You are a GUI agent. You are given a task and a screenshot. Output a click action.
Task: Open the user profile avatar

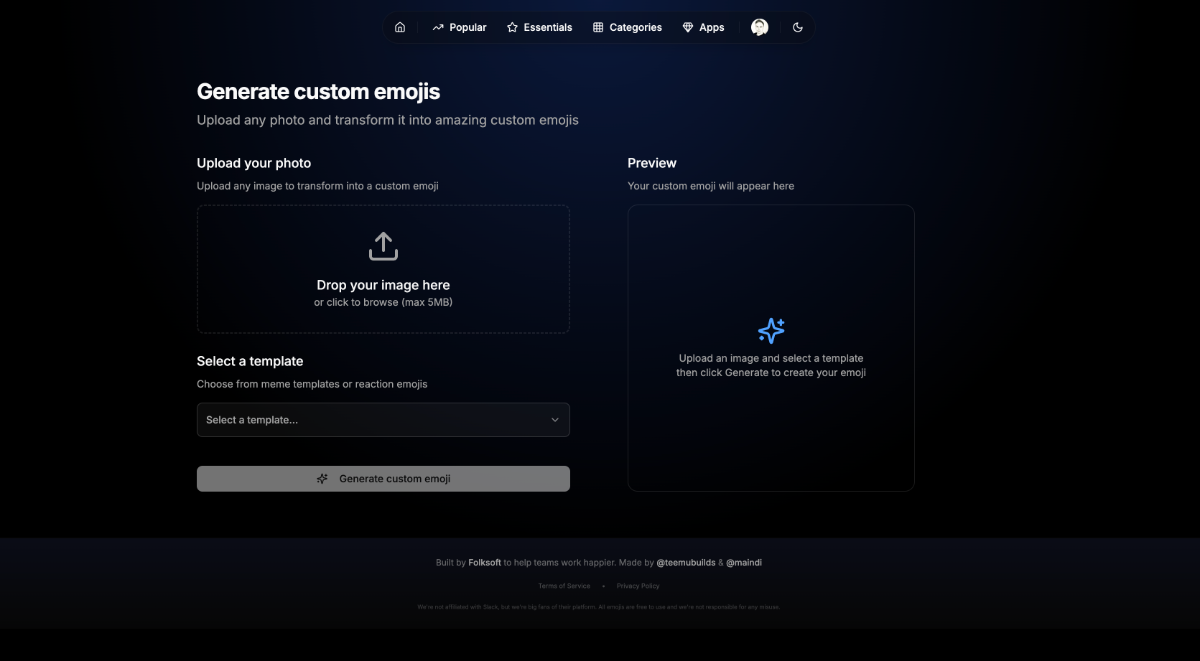point(759,28)
